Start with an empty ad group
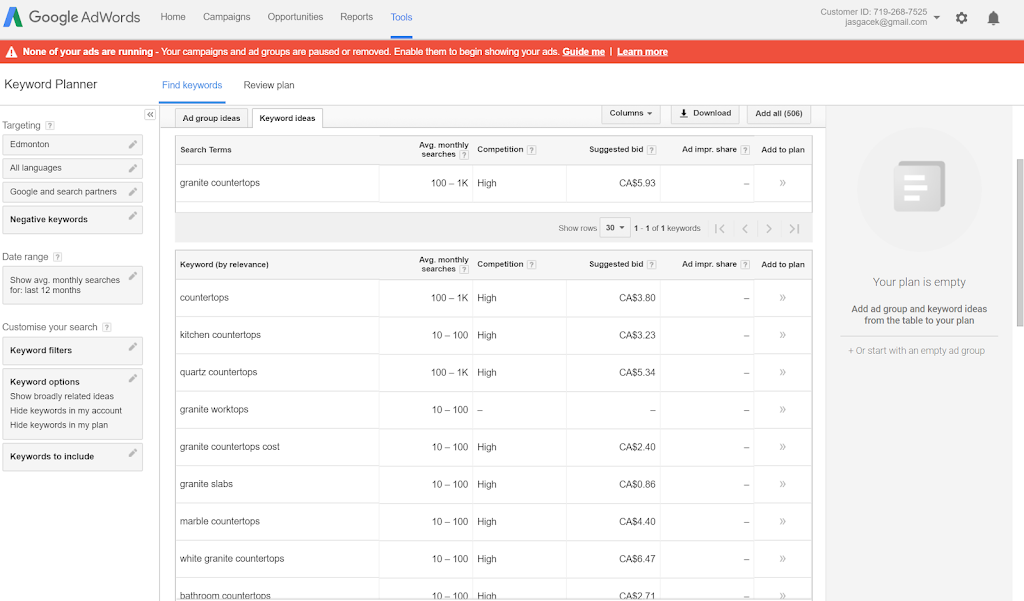 (917, 351)
